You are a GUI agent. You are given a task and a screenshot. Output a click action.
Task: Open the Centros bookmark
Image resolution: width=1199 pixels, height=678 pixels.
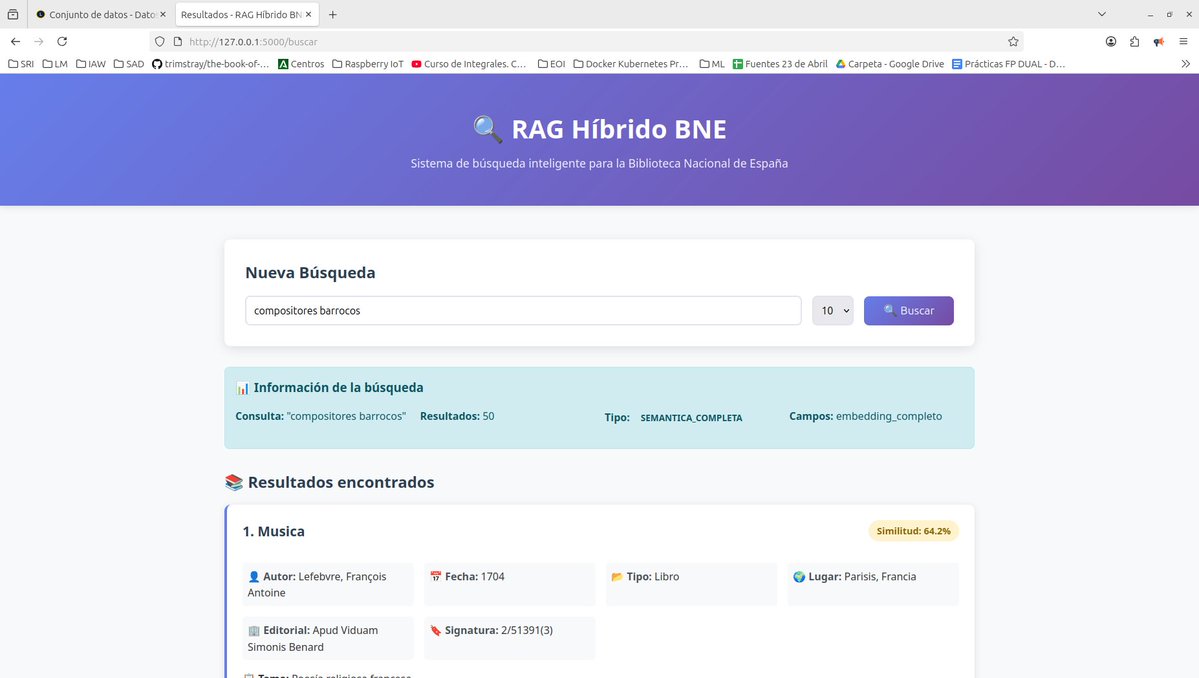pos(301,64)
